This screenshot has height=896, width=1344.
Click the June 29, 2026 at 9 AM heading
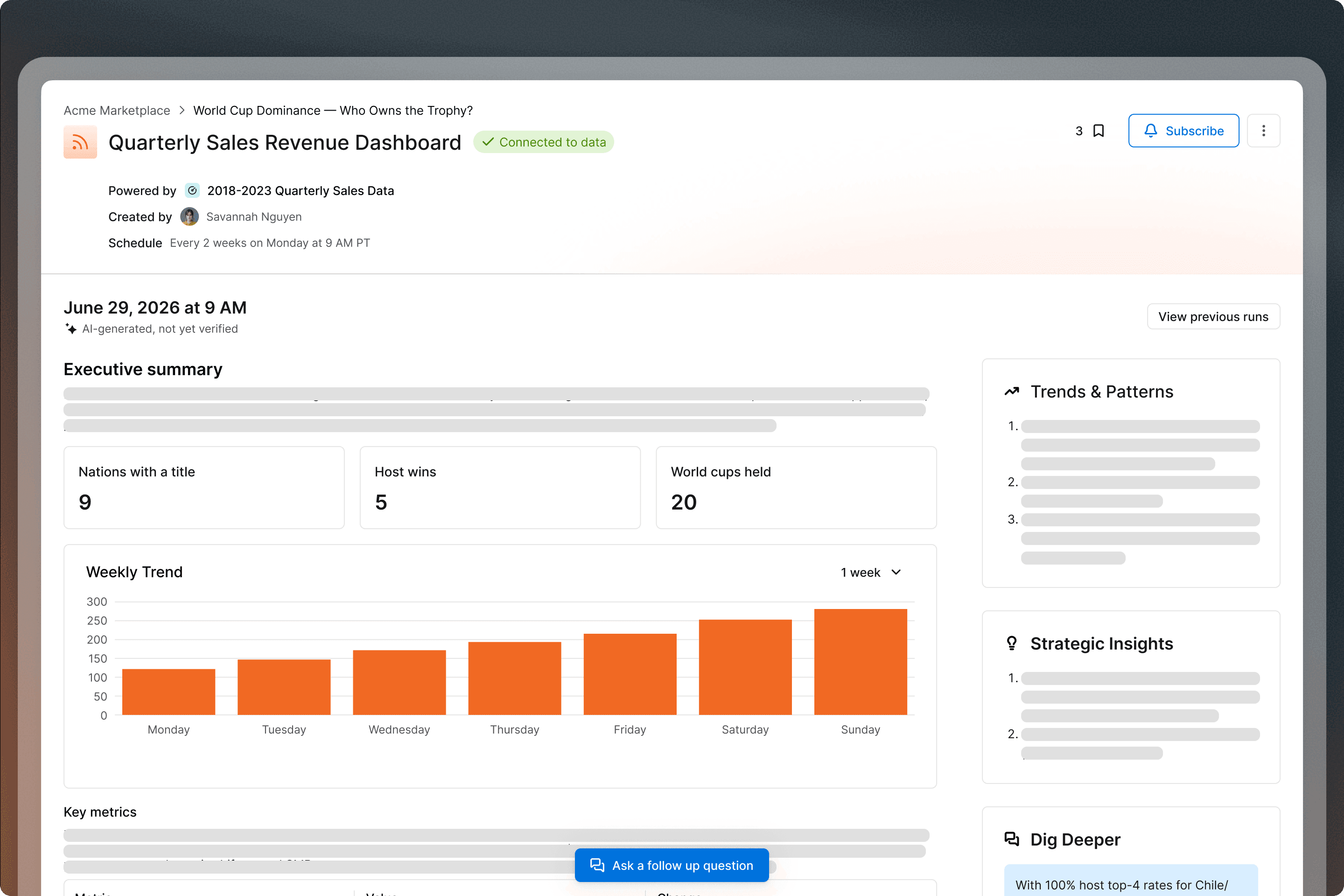point(155,308)
